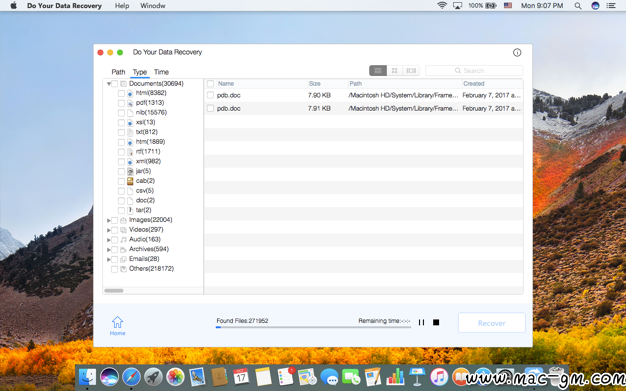This screenshot has width=626, height=391.
Task: Select the htm(1889) file type
Action: [x=150, y=142]
